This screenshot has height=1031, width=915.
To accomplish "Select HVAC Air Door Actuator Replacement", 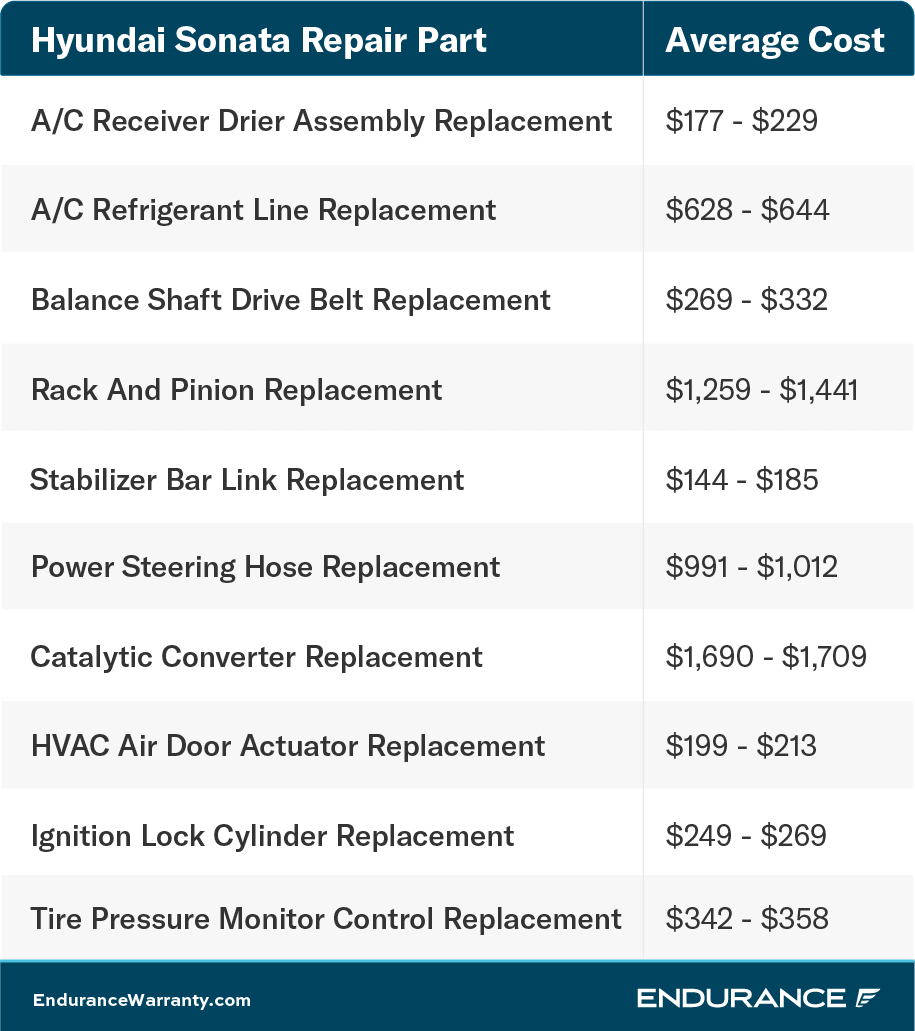I will pos(288,746).
